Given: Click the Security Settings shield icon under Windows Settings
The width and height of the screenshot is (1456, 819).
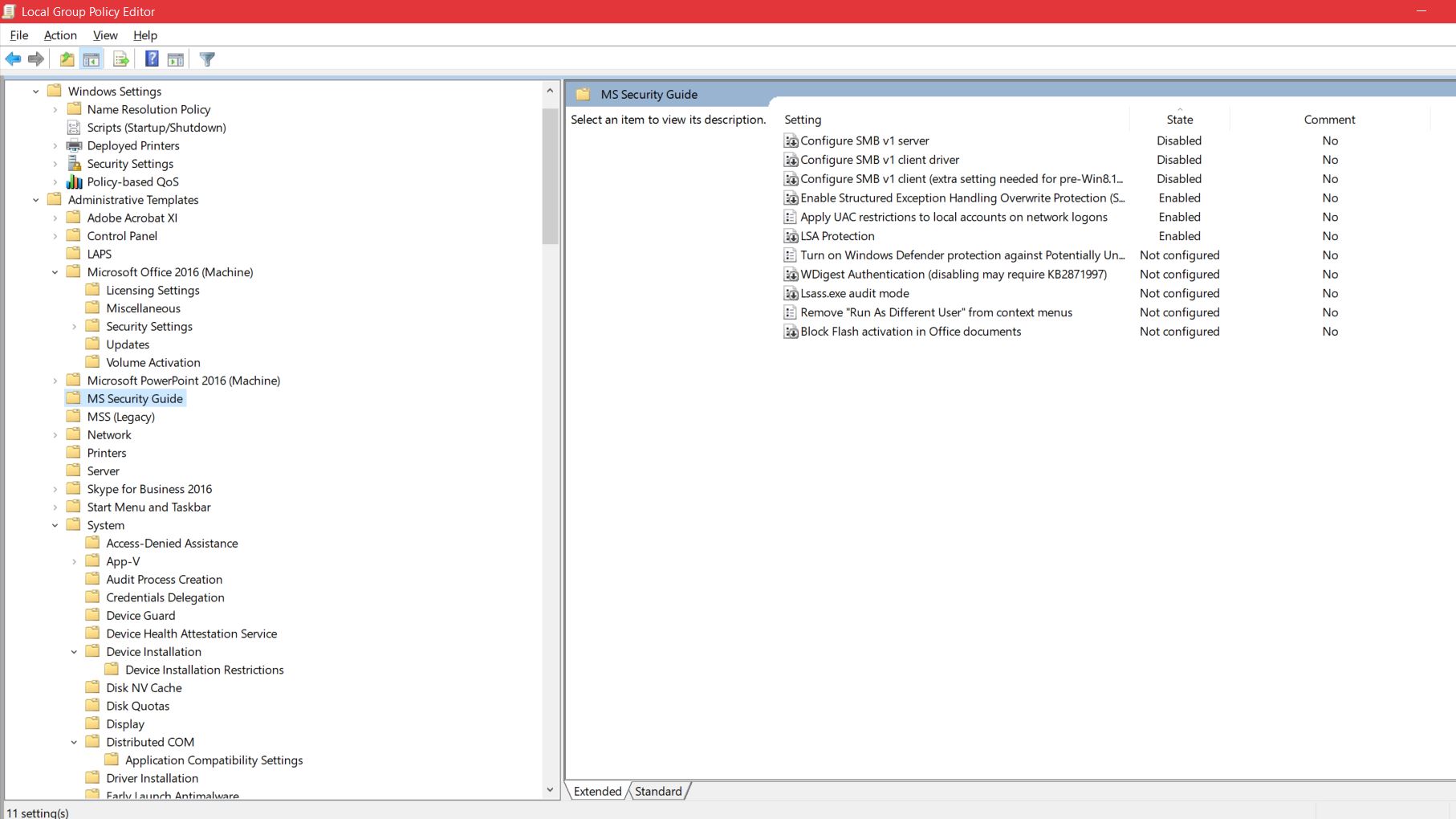Looking at the screenshot, I should click(x=74, y=164).
